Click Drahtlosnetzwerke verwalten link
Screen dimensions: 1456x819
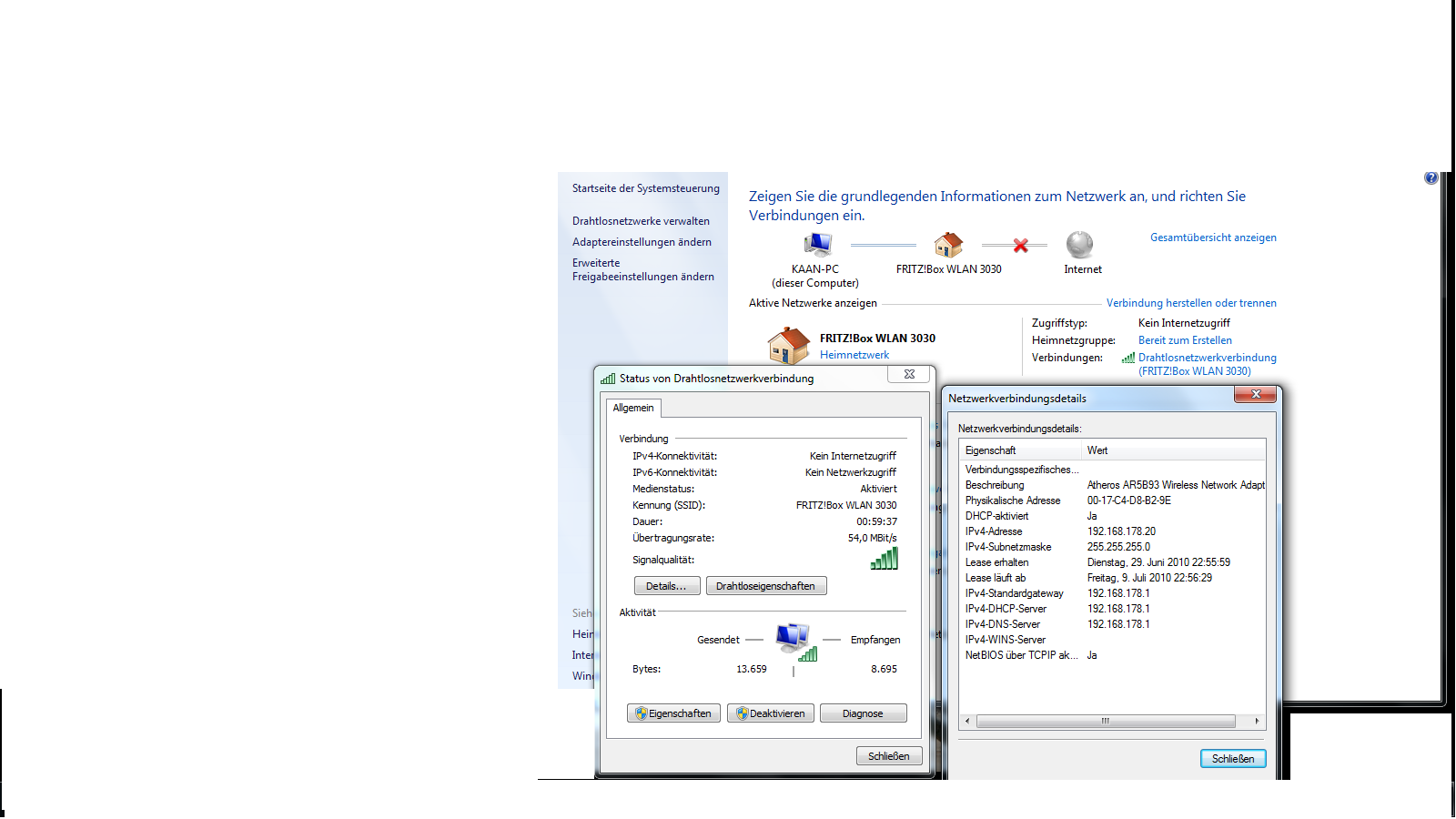coord(641,221)
